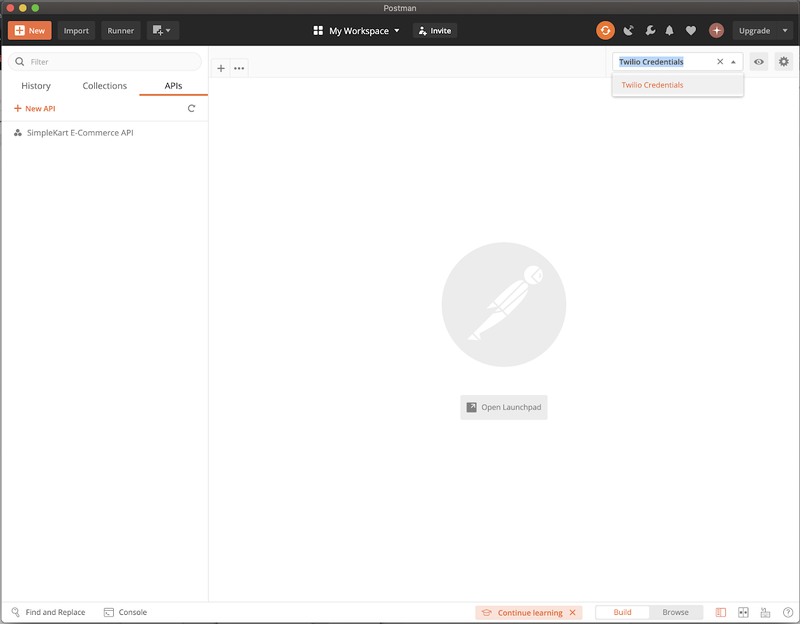
Task: Click the heart icon in header
Action: pos(691,30)
